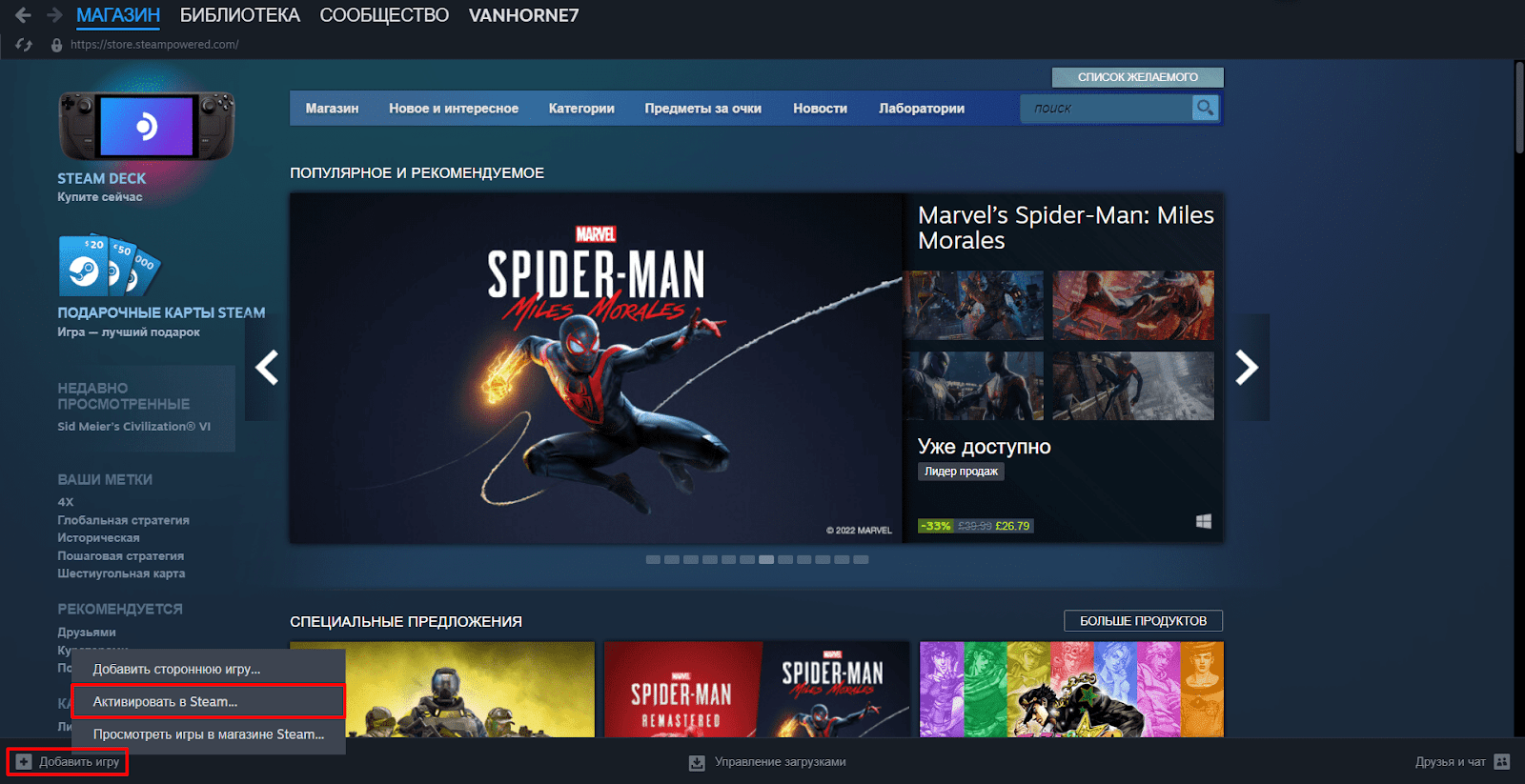Open the Новое и интересное menu
Screen dimensions: 1525x784
coord(454,109)
